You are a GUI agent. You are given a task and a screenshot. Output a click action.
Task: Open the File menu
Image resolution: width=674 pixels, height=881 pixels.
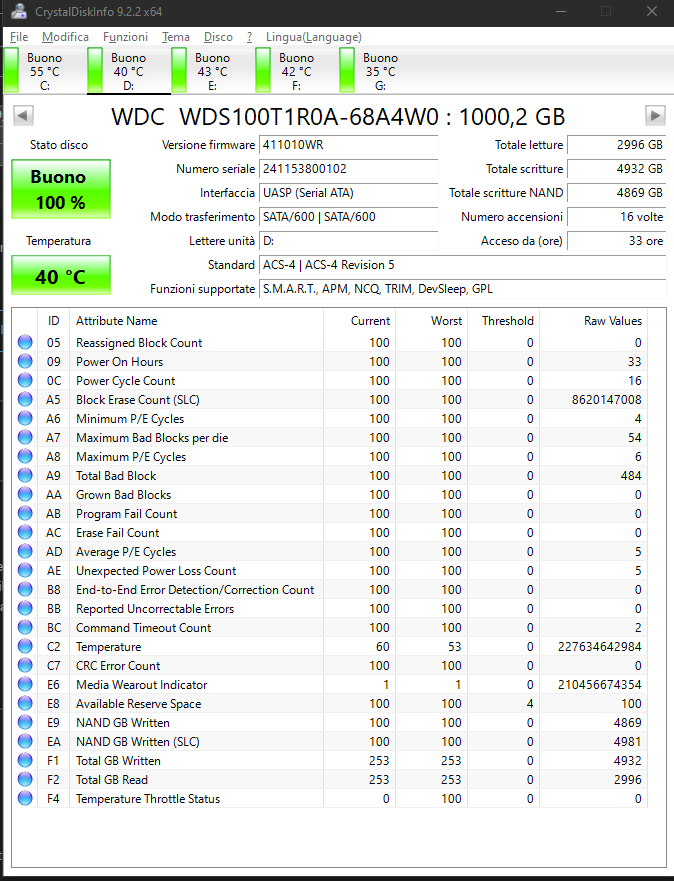click(x=19, y=37)
